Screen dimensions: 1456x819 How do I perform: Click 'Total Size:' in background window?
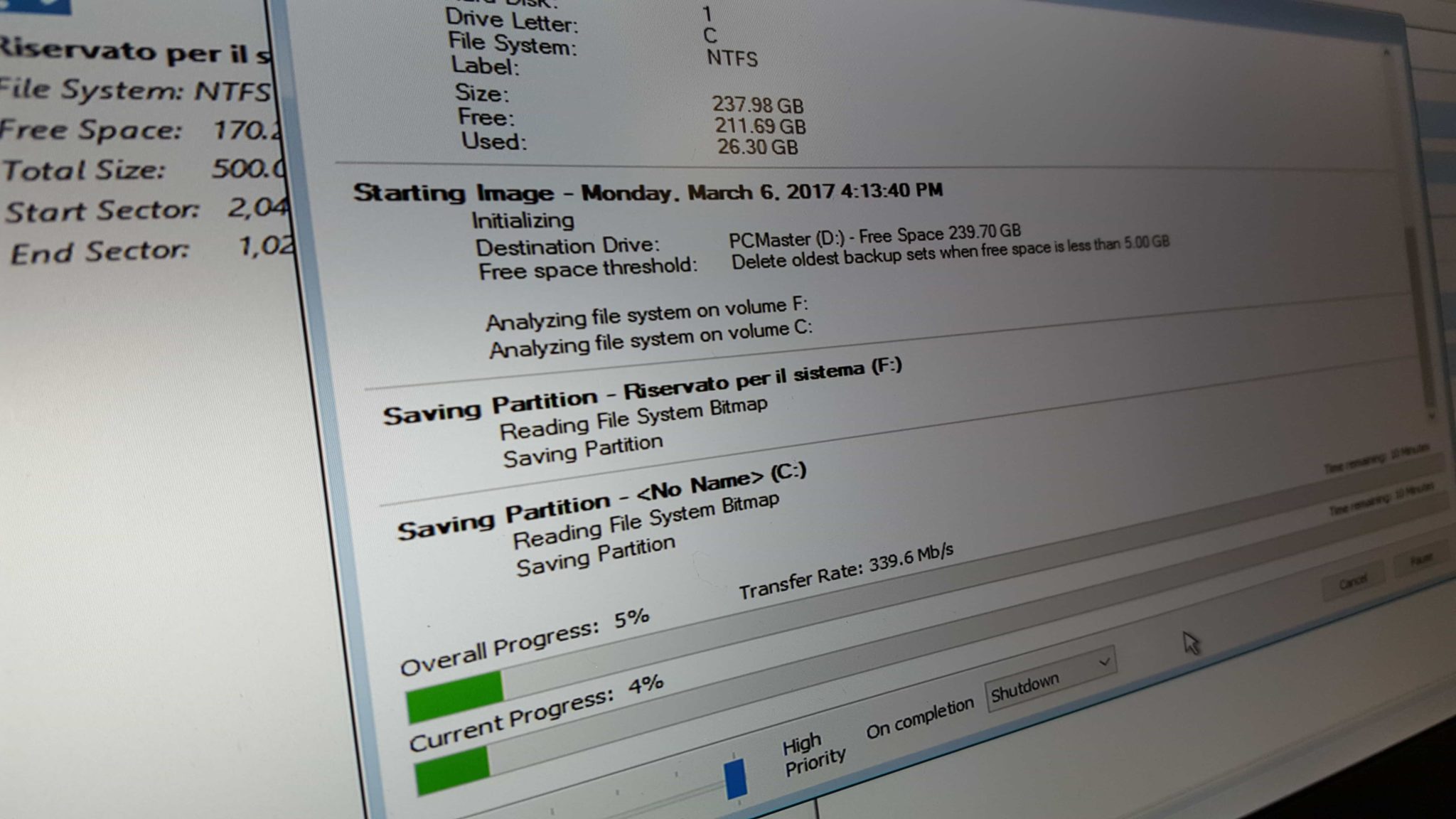pyautogui.click(x=84, y=171)
